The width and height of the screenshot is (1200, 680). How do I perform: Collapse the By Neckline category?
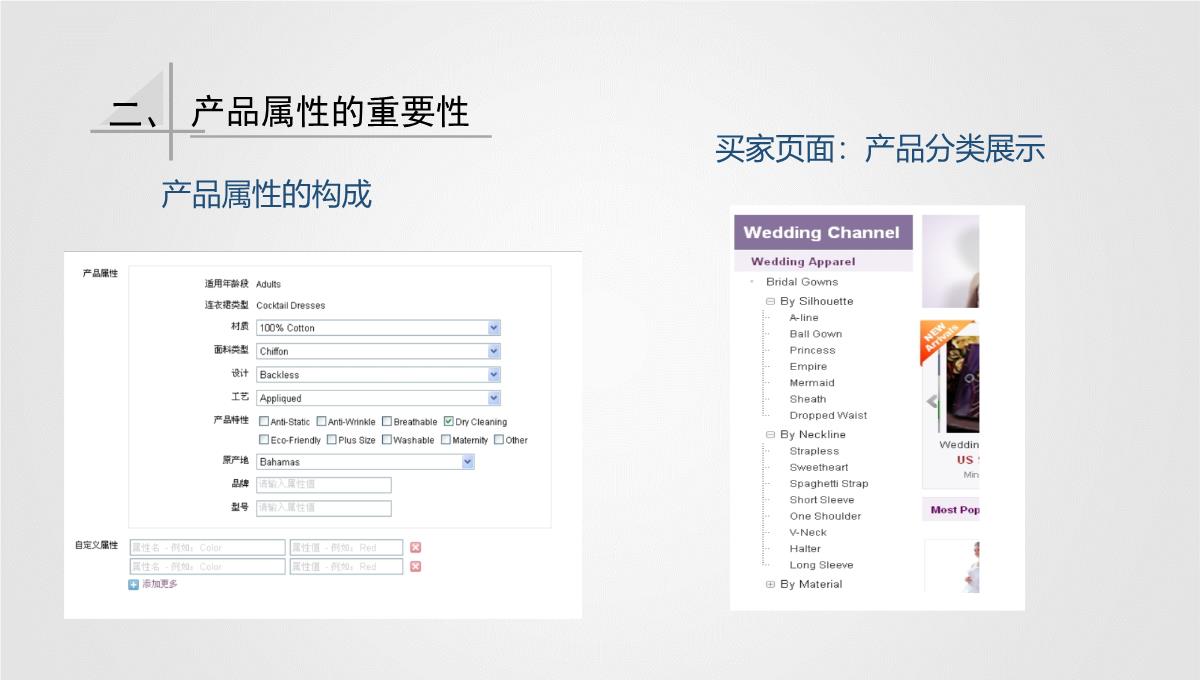(771, 435)
